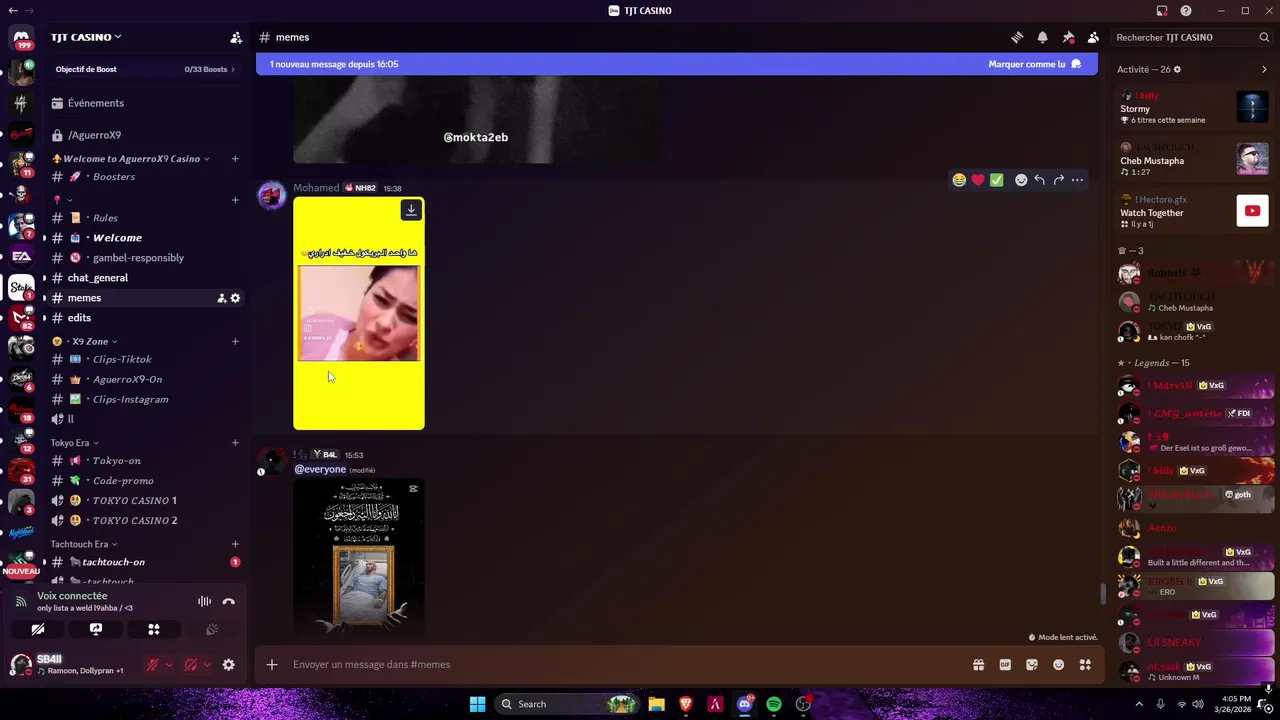React with the red heart emoji
The width and height of the screenshot is (1280, 720).
[x=978, y=180]
